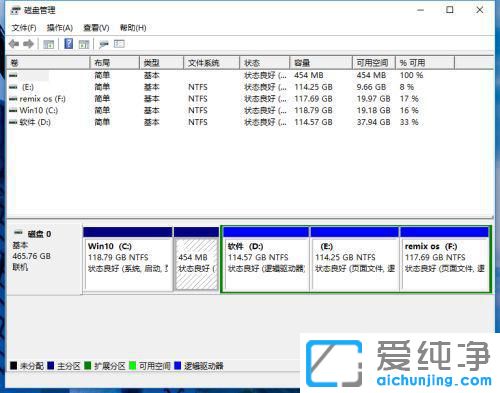The height and width of the screenshot is (393, 500).
Task: Click the 19.97 GB free space cell
Action: (373, 99)
